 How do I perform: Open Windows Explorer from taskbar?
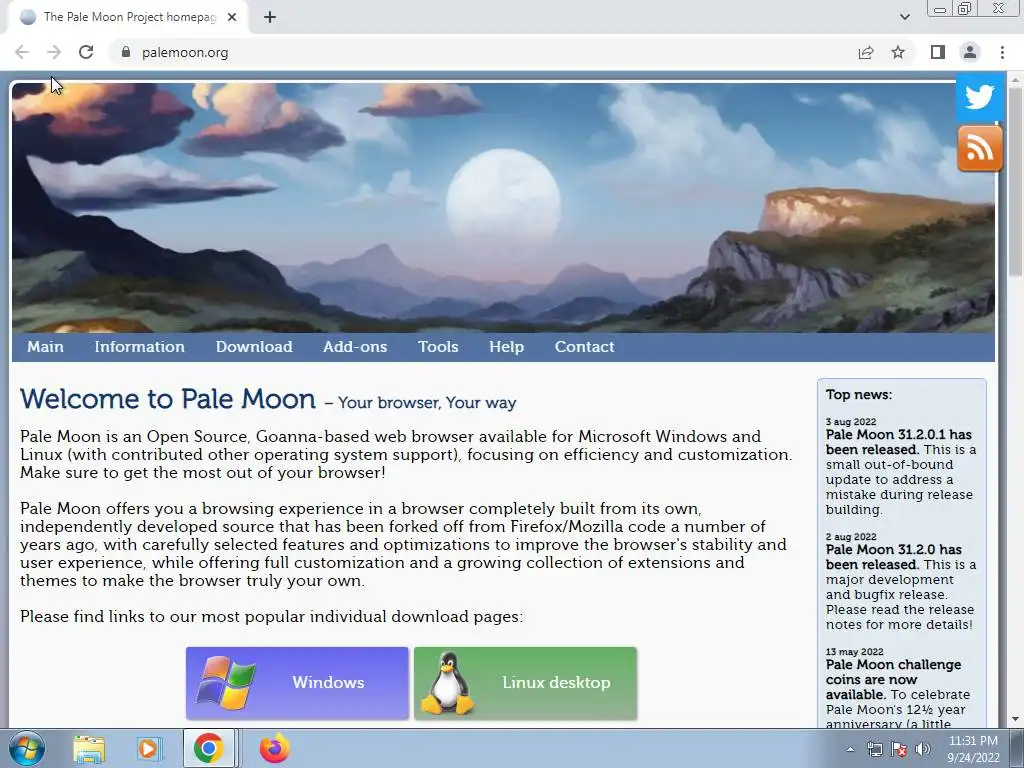pos(89,748)
